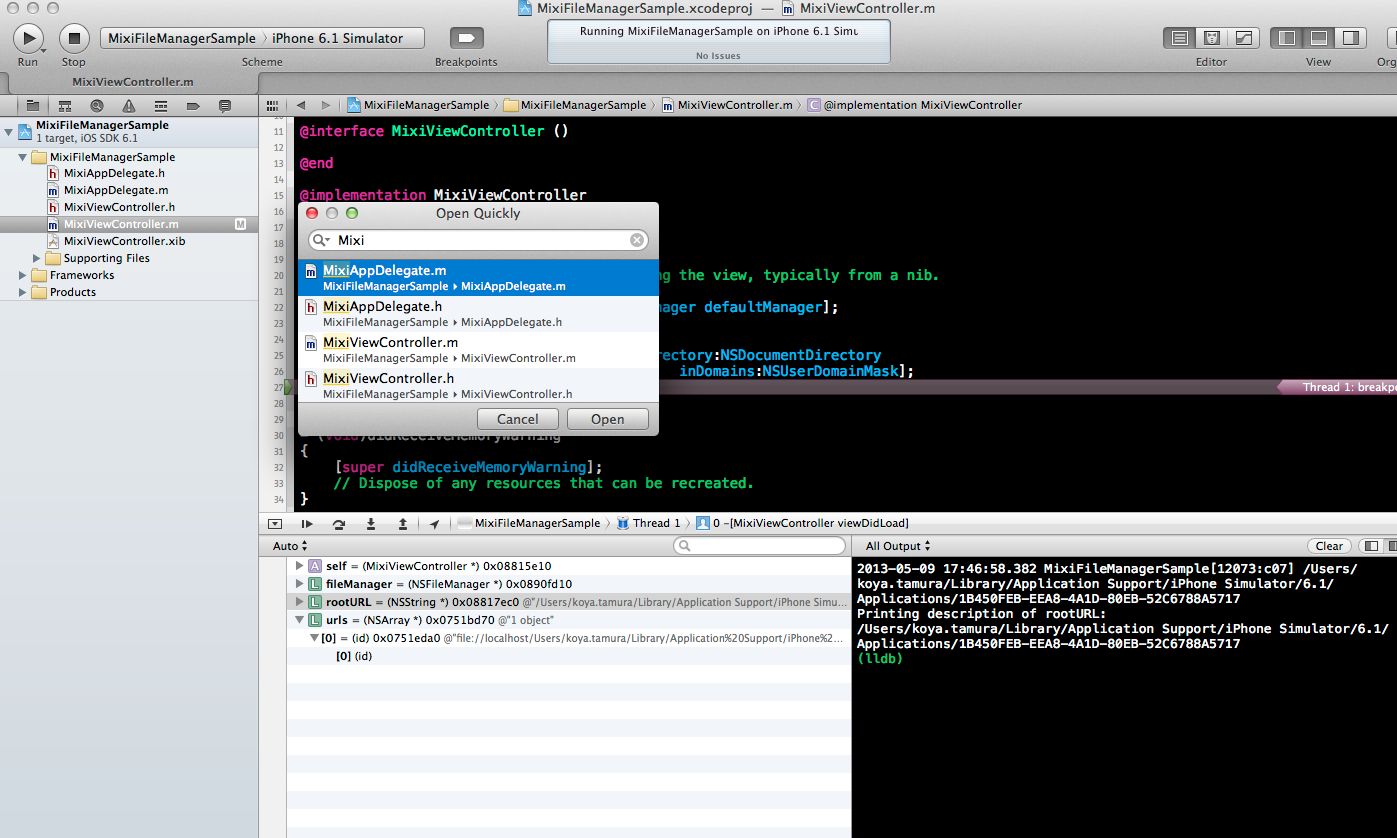
Task: Expand the Products group
Action: (23, 292)
